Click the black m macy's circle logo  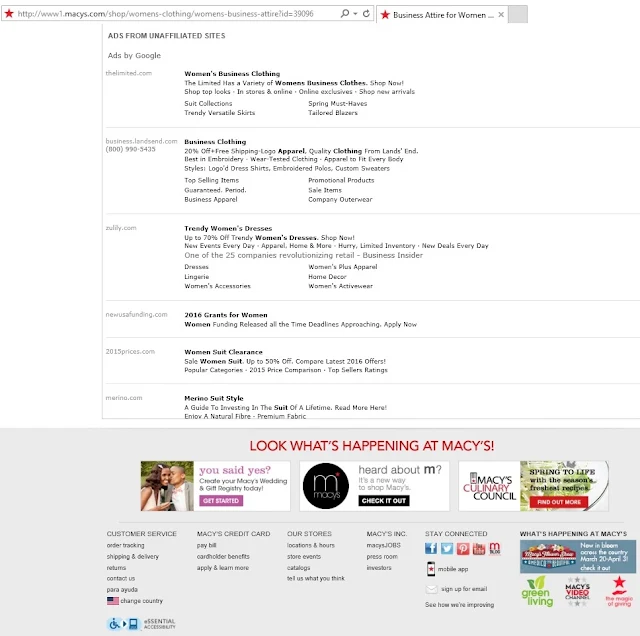[326, 486]
